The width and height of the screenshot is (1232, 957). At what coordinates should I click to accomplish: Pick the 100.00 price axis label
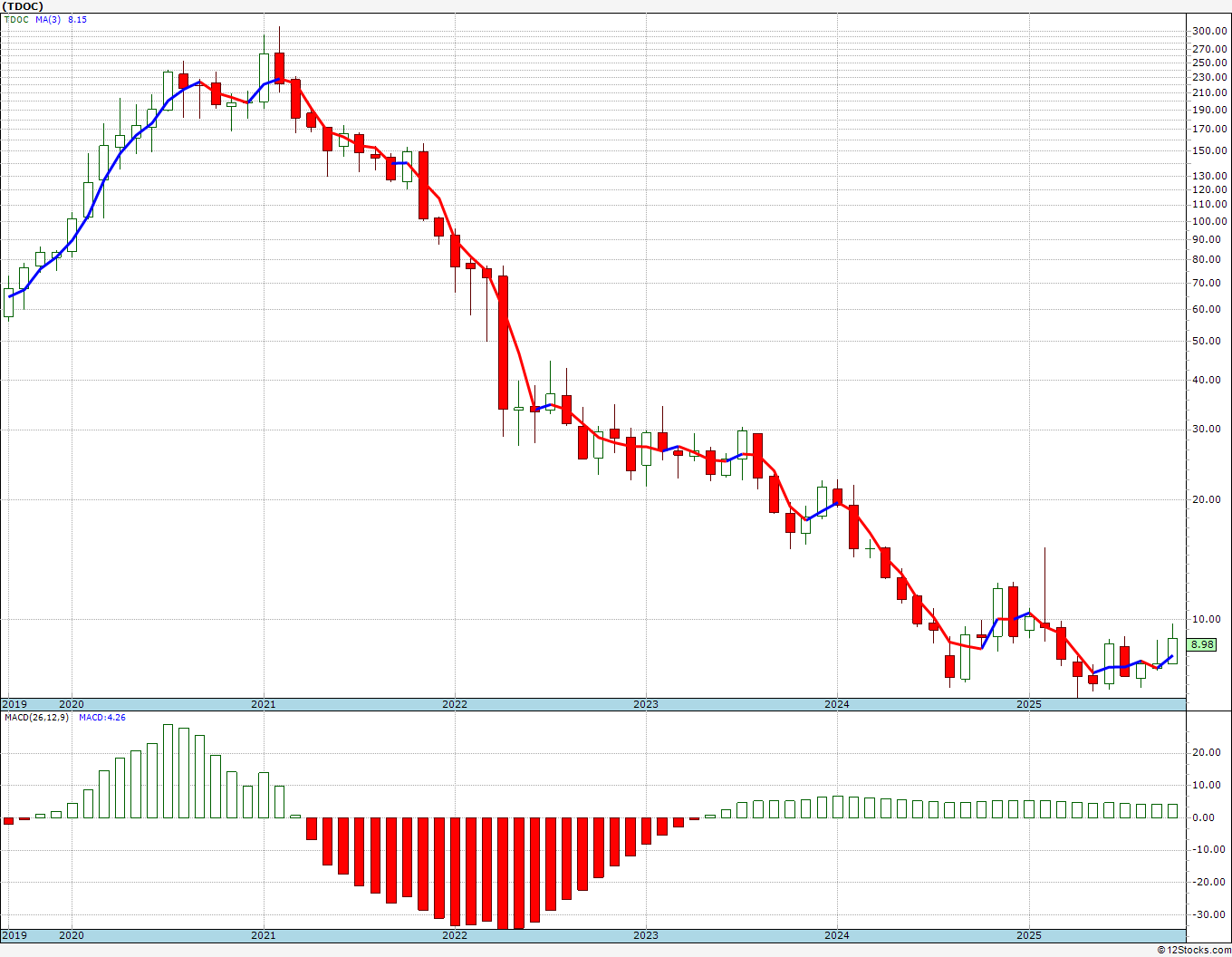[1209, 221]
